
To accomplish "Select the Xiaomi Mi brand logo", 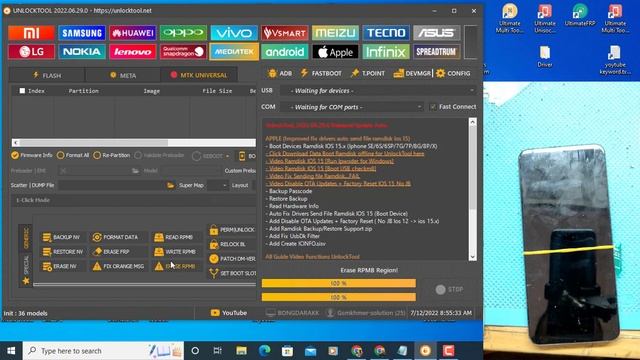I will (31, 33).
